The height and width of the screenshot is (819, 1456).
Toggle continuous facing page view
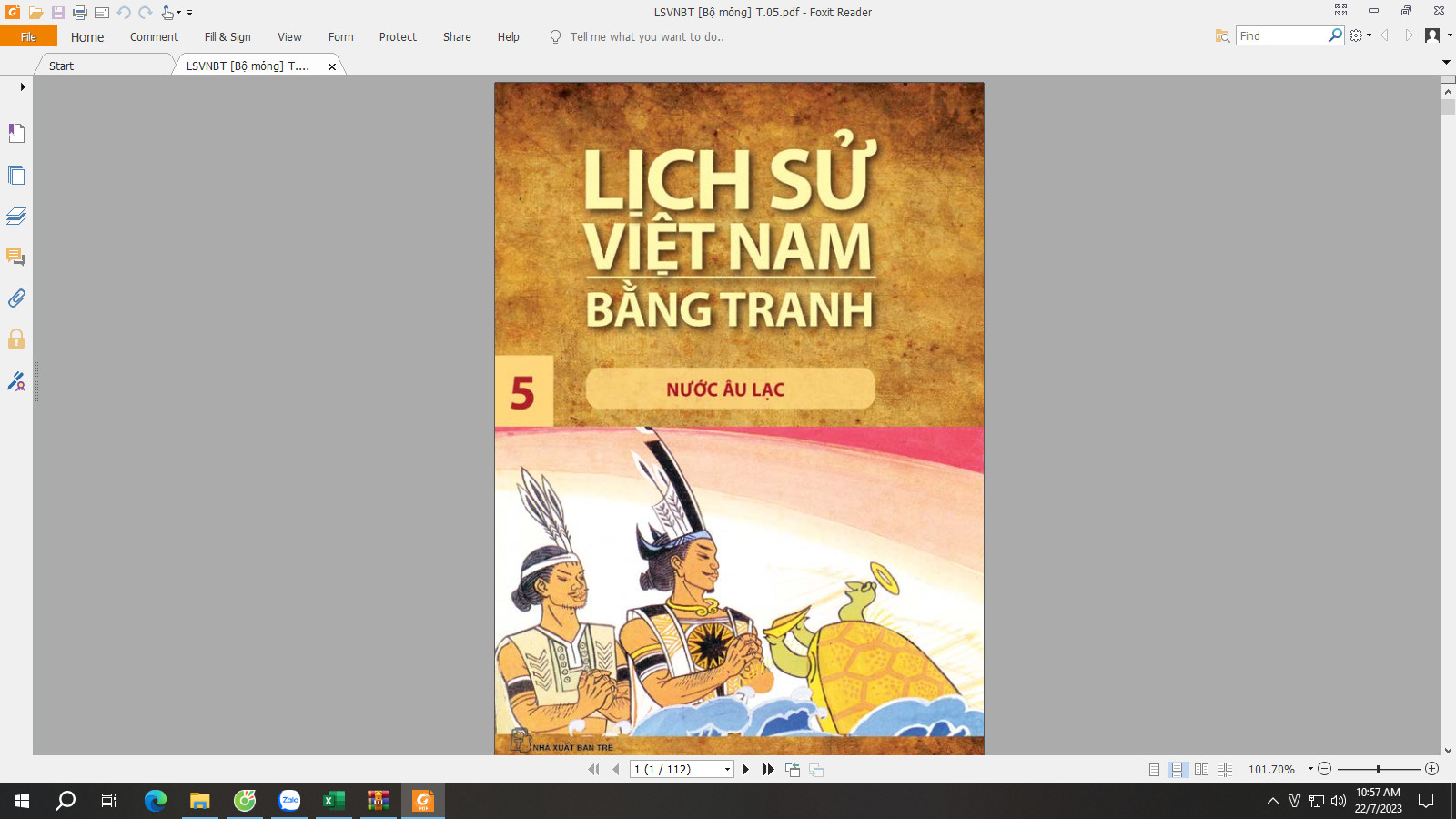click(1225, 770)
